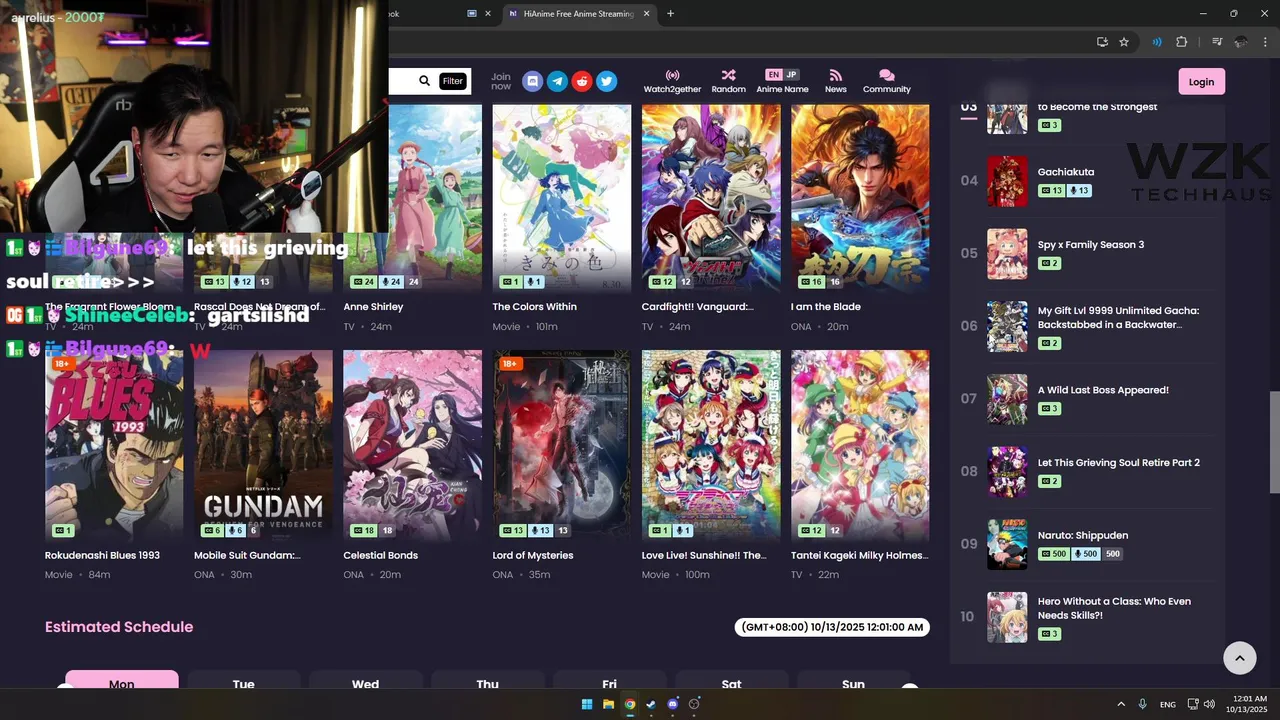The width and height of the screenshot is (1280, 720).
Task: Click the install app icon in address bar
Action: 1102,42
